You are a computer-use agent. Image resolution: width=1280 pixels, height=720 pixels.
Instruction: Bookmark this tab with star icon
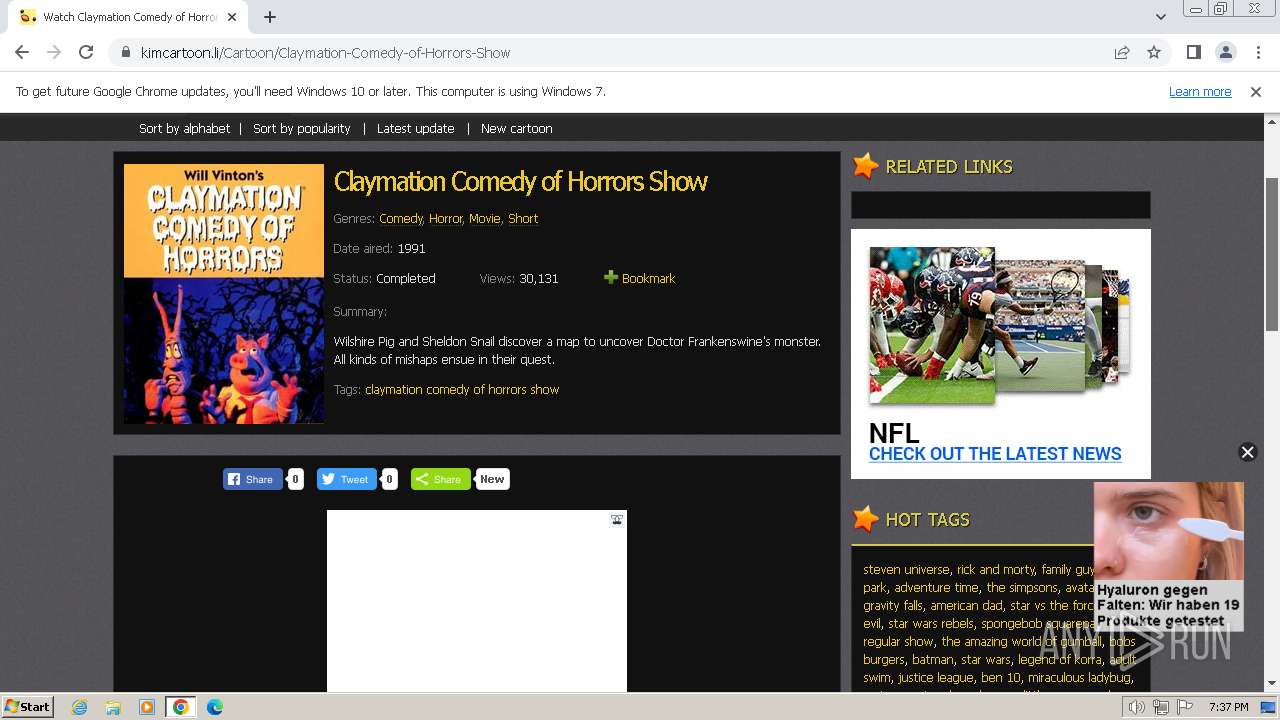(x=1154, y=52)
